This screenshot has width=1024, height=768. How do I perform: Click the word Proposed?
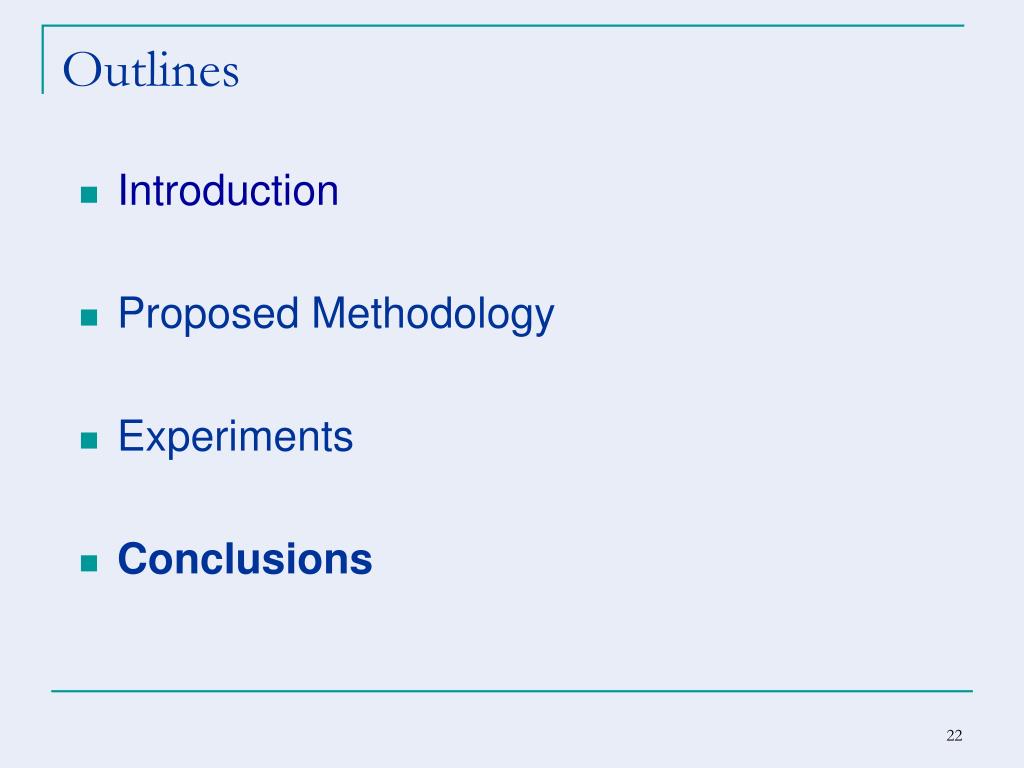point(208,315)
